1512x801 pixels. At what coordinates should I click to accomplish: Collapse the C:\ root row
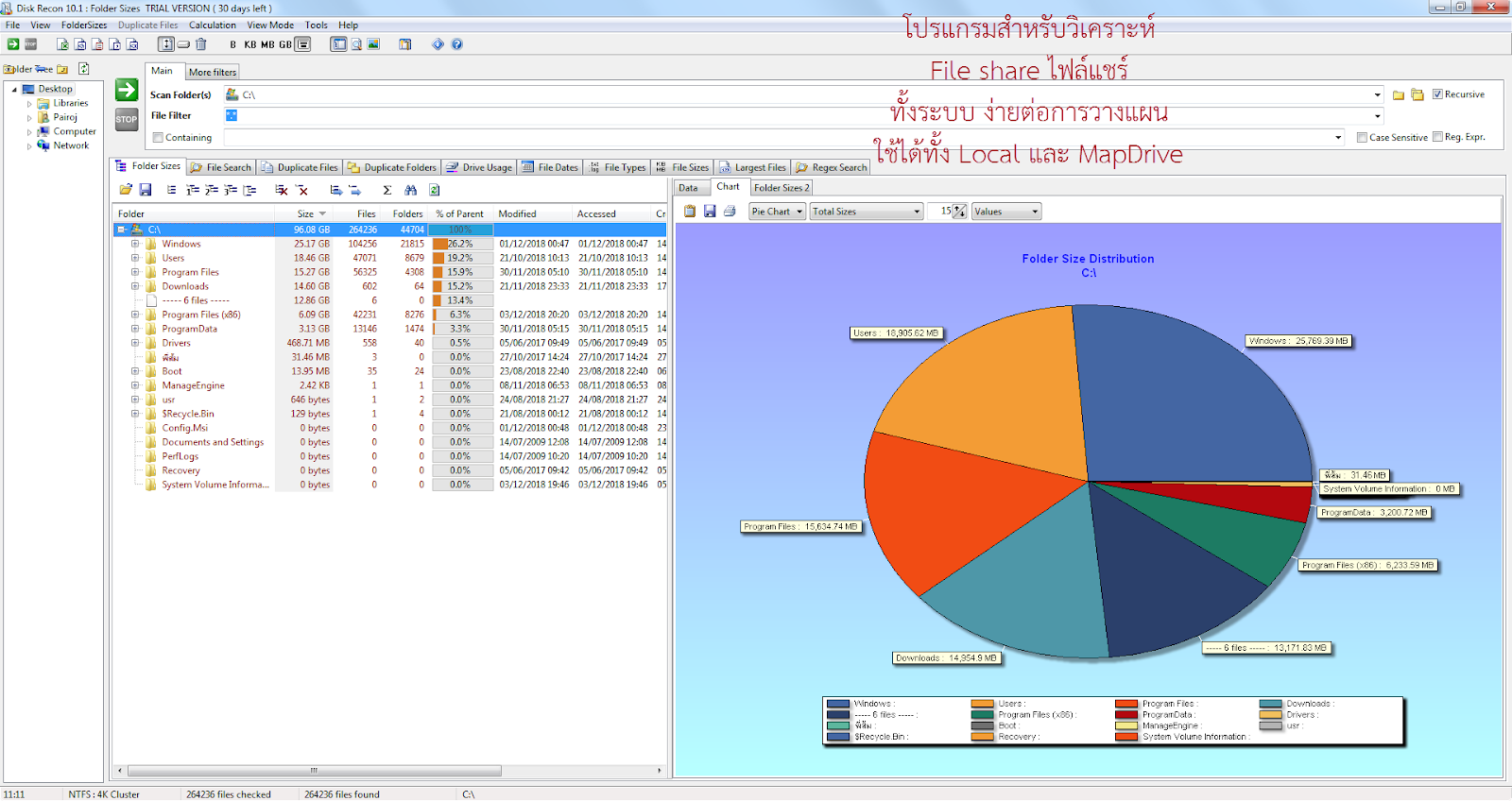click(x=122, y=230)
